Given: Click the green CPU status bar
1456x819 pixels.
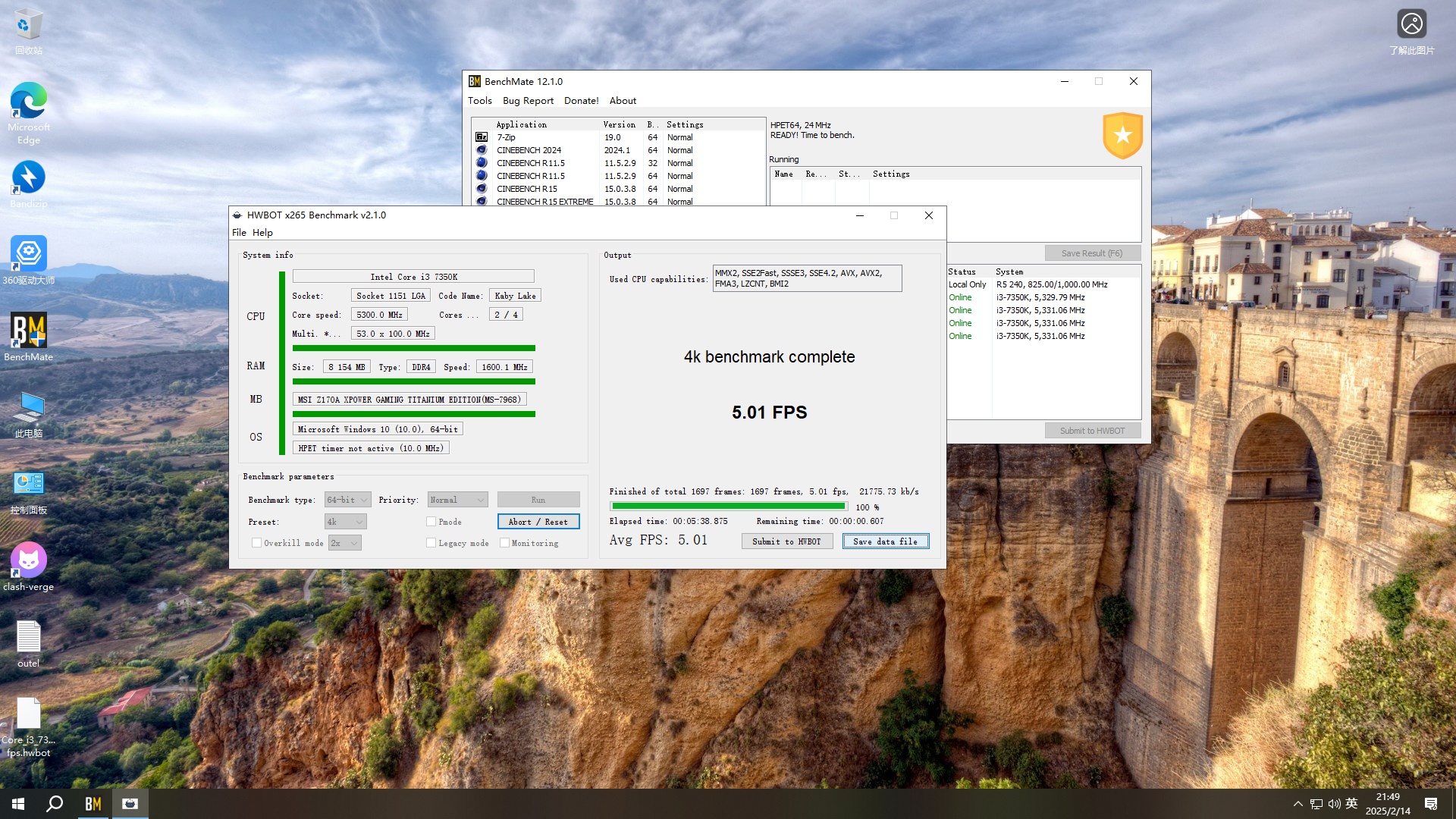Looking at the screenshot, I should tap(414, 348).
